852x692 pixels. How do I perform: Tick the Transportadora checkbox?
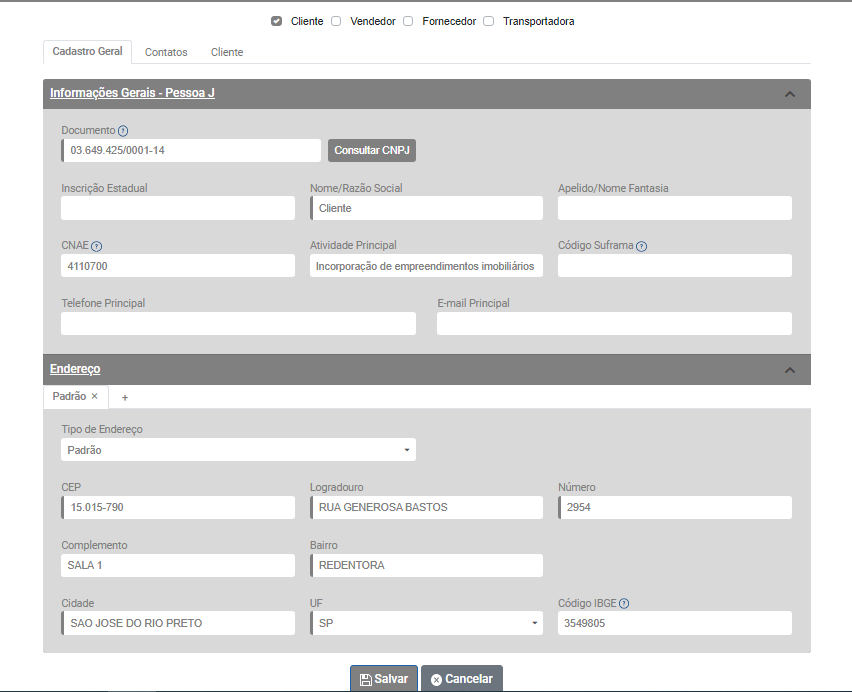[x=489, y=21]
